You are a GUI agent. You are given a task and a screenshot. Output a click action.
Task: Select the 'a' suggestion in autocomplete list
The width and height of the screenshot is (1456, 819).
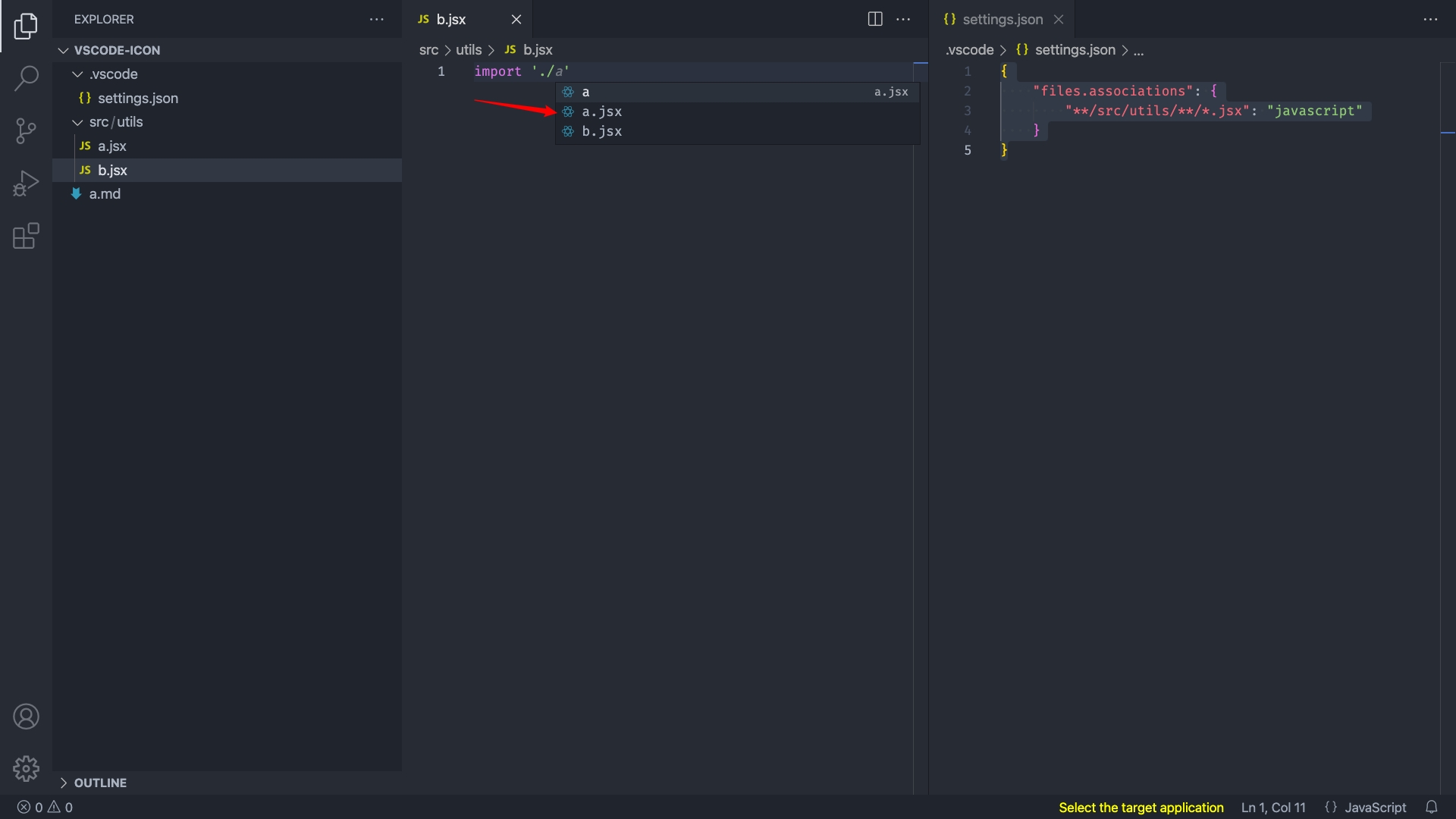737,92
